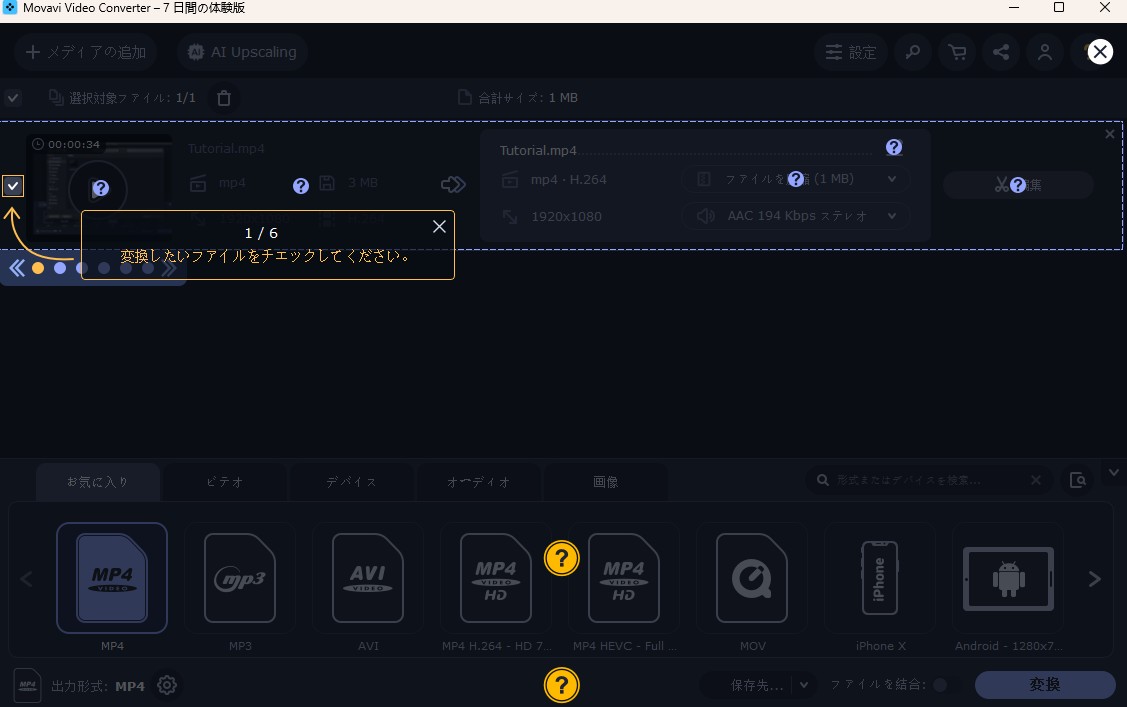Toggle the Tutorial.mp4 file checkbox
Image resolution: width=1127 pixels, height=707 pixels.
click(13, 186)
